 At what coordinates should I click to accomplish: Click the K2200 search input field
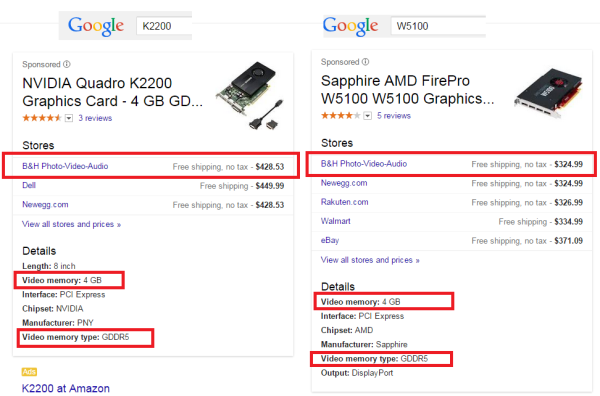pos(164,26)
